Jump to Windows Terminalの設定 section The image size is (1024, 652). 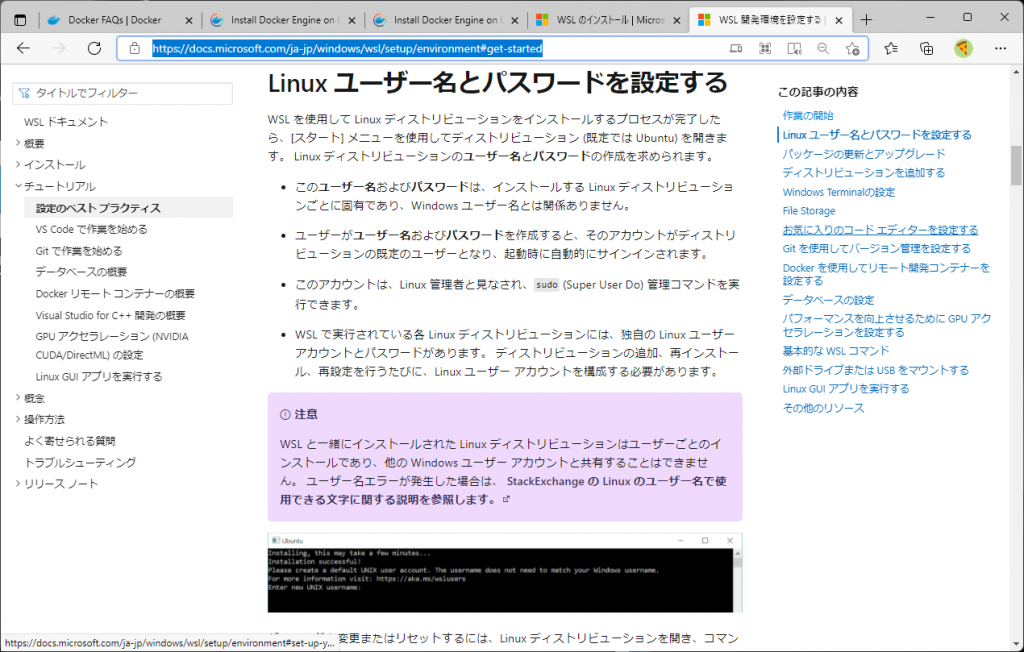pyautogui.click(x=839, y=192)
